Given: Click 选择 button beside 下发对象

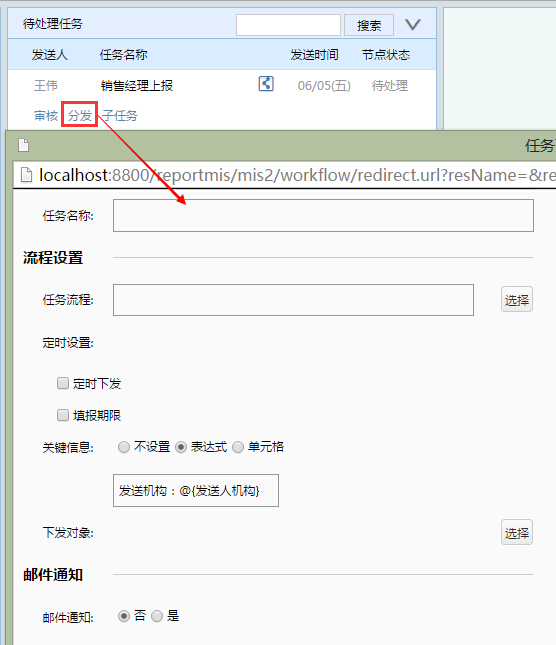Looking at the screenshot, I should [x=517, y=532].
